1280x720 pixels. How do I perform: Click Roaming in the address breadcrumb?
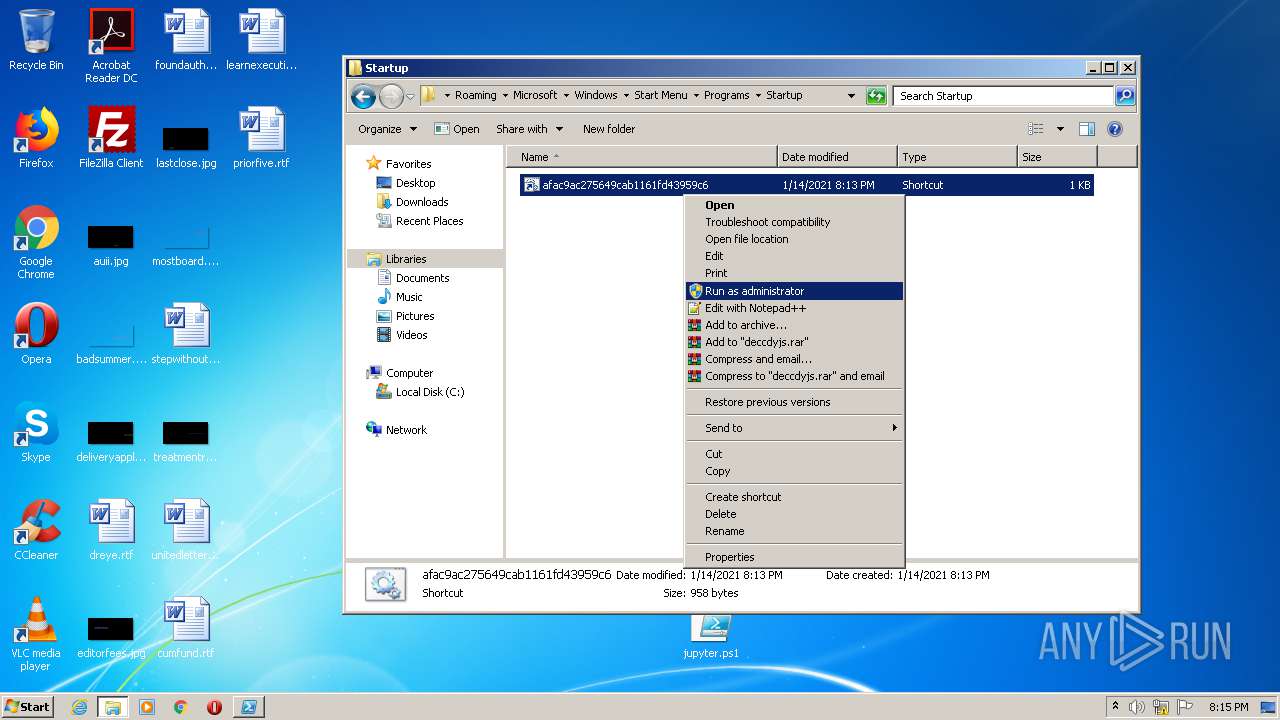476,96
